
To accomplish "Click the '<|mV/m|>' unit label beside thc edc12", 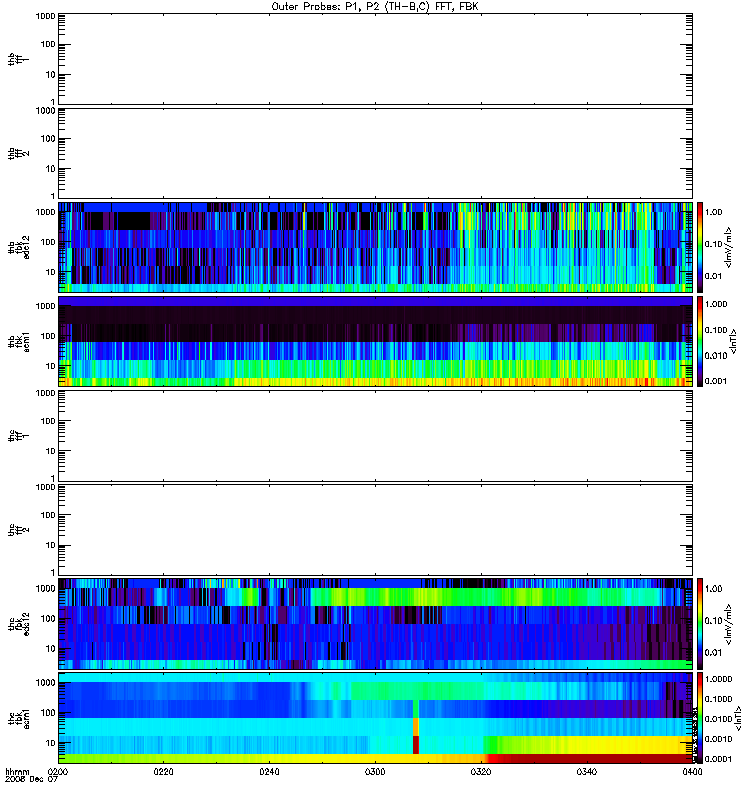I will coord(729,624).
